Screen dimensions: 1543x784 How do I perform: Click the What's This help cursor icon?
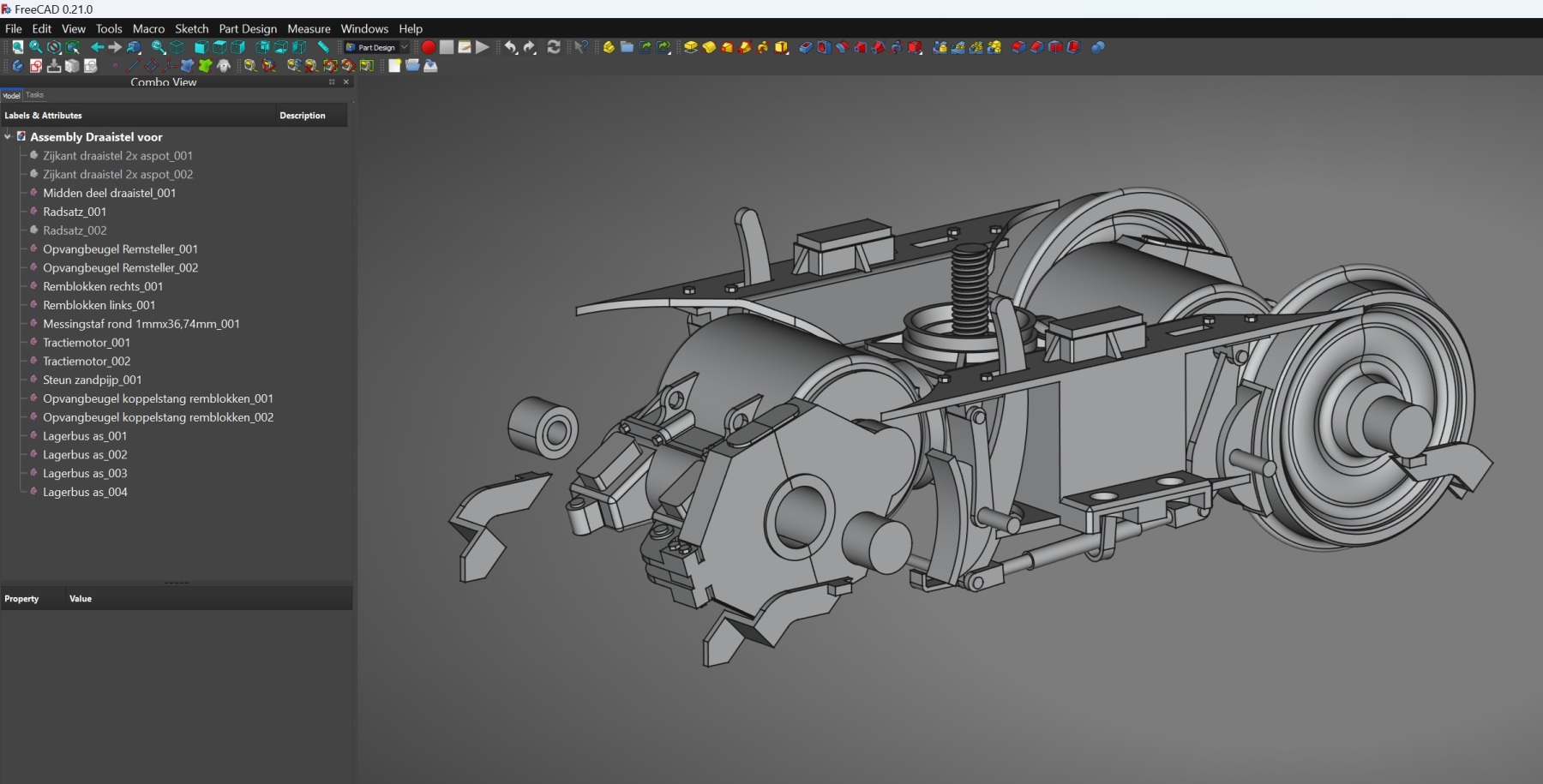coord(581,47)
